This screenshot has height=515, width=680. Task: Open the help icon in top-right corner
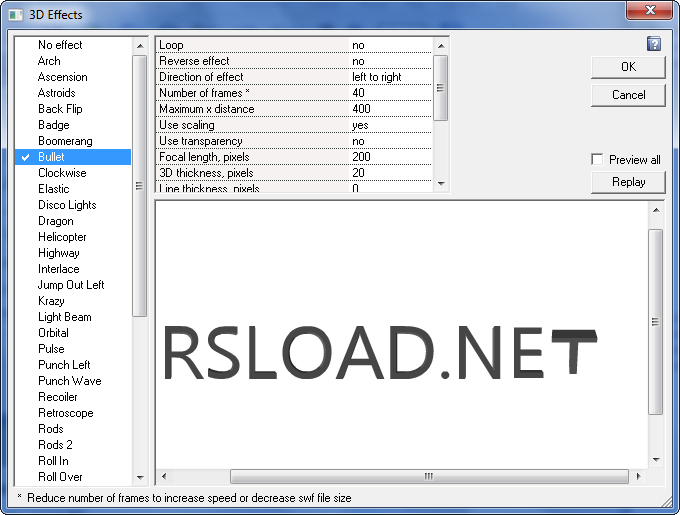[654, 44]
